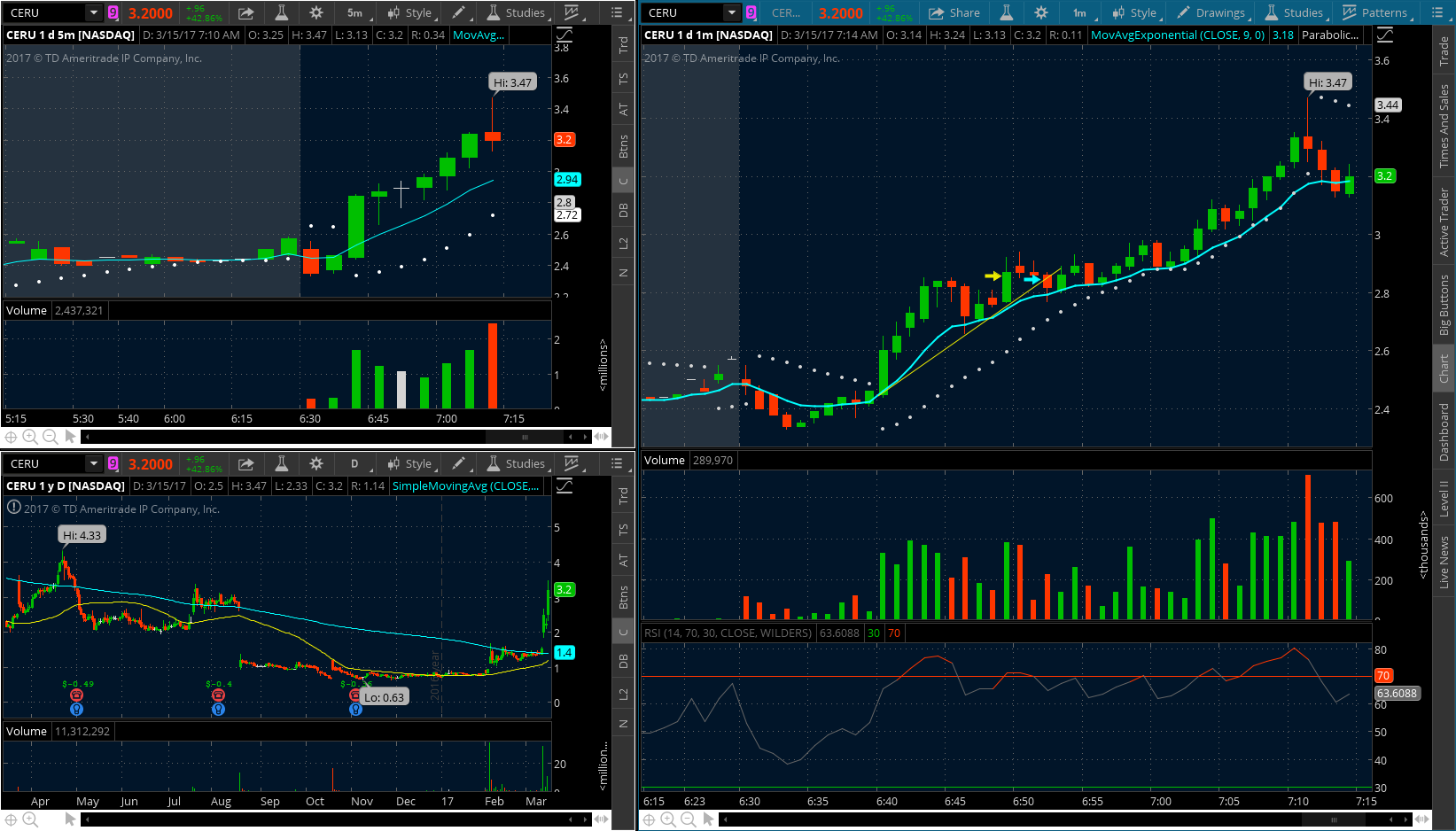This screenshot has height=831, width=1456.
Task: Toggle the L2 side panel on the daily chart
Action: point(624,694)
